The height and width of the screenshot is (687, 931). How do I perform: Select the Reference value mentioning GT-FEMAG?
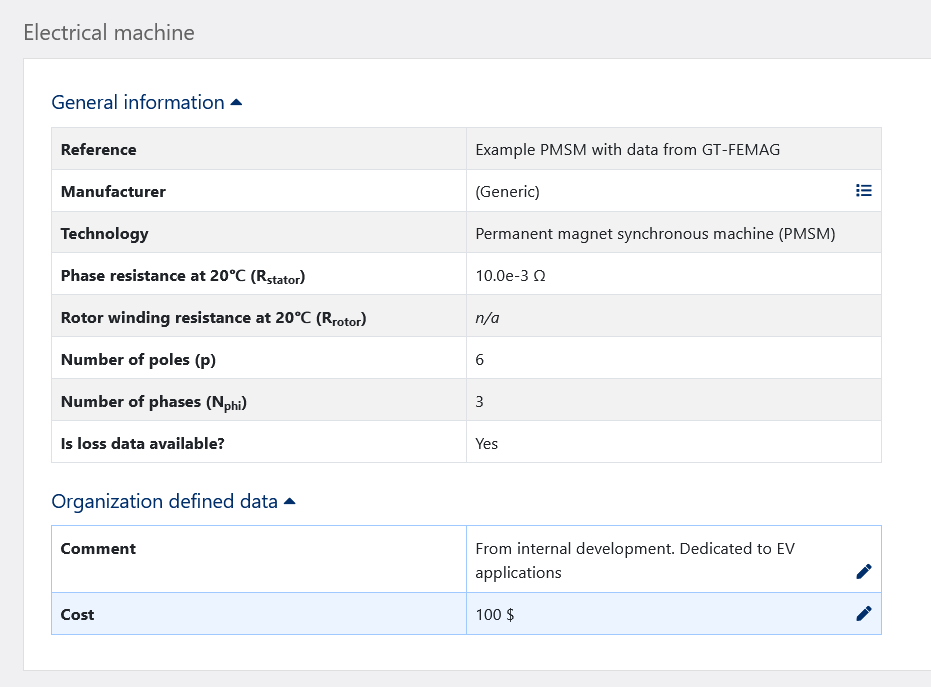[x=627, y=149]
